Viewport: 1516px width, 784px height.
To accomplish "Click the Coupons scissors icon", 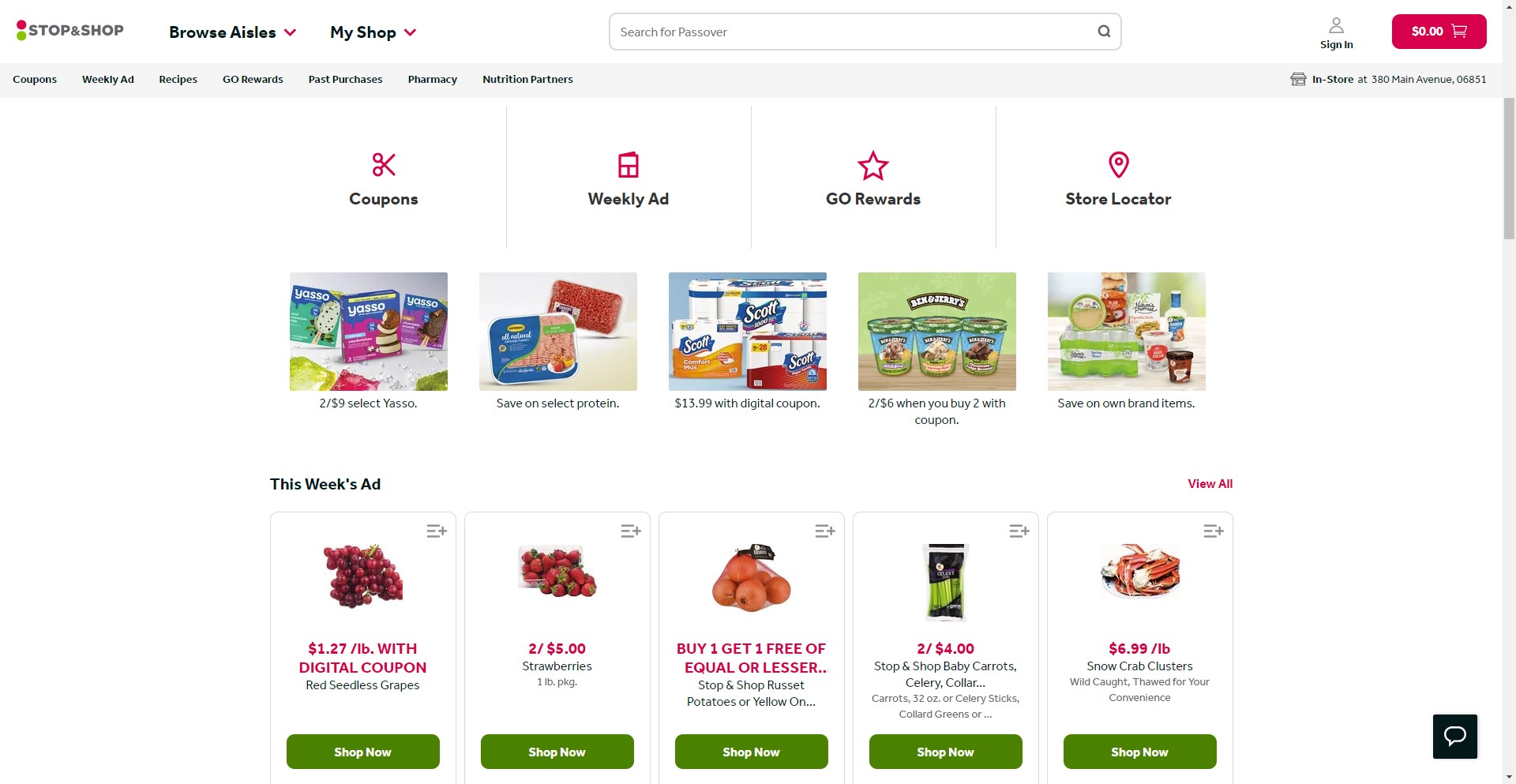I will tap(384, 165).
